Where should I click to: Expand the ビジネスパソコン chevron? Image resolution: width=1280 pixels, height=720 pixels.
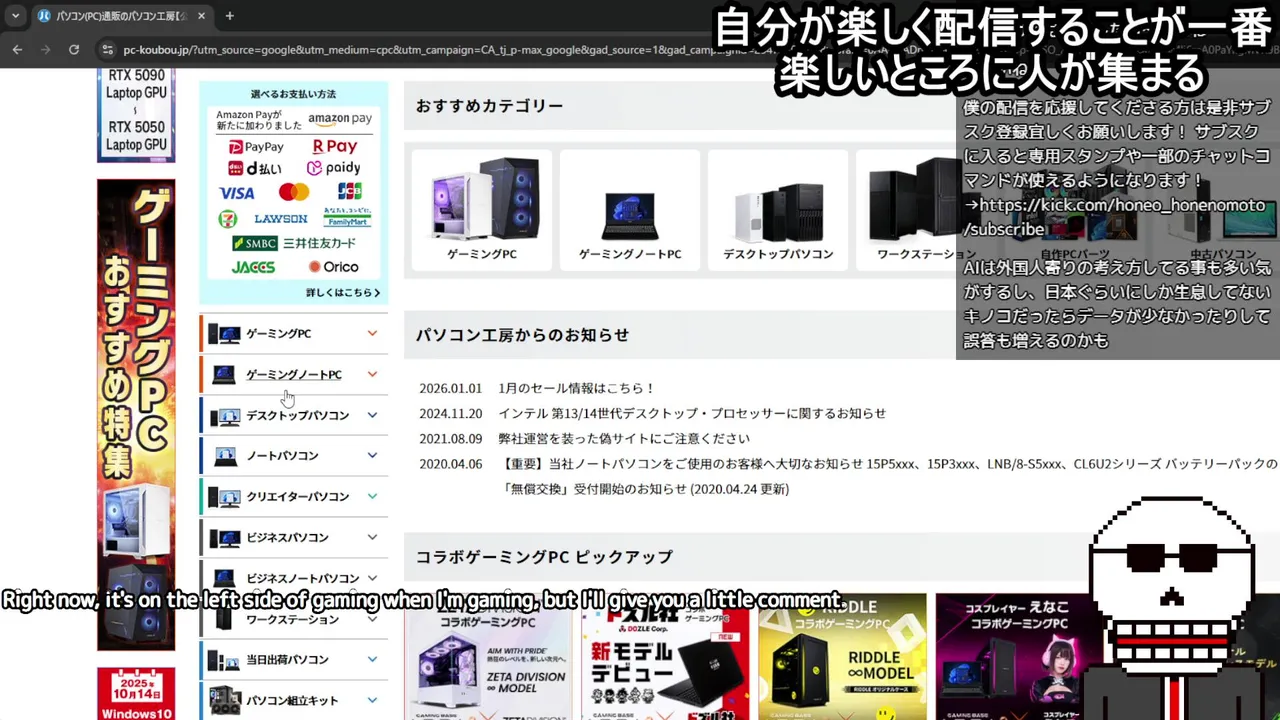tap(372, 537)
